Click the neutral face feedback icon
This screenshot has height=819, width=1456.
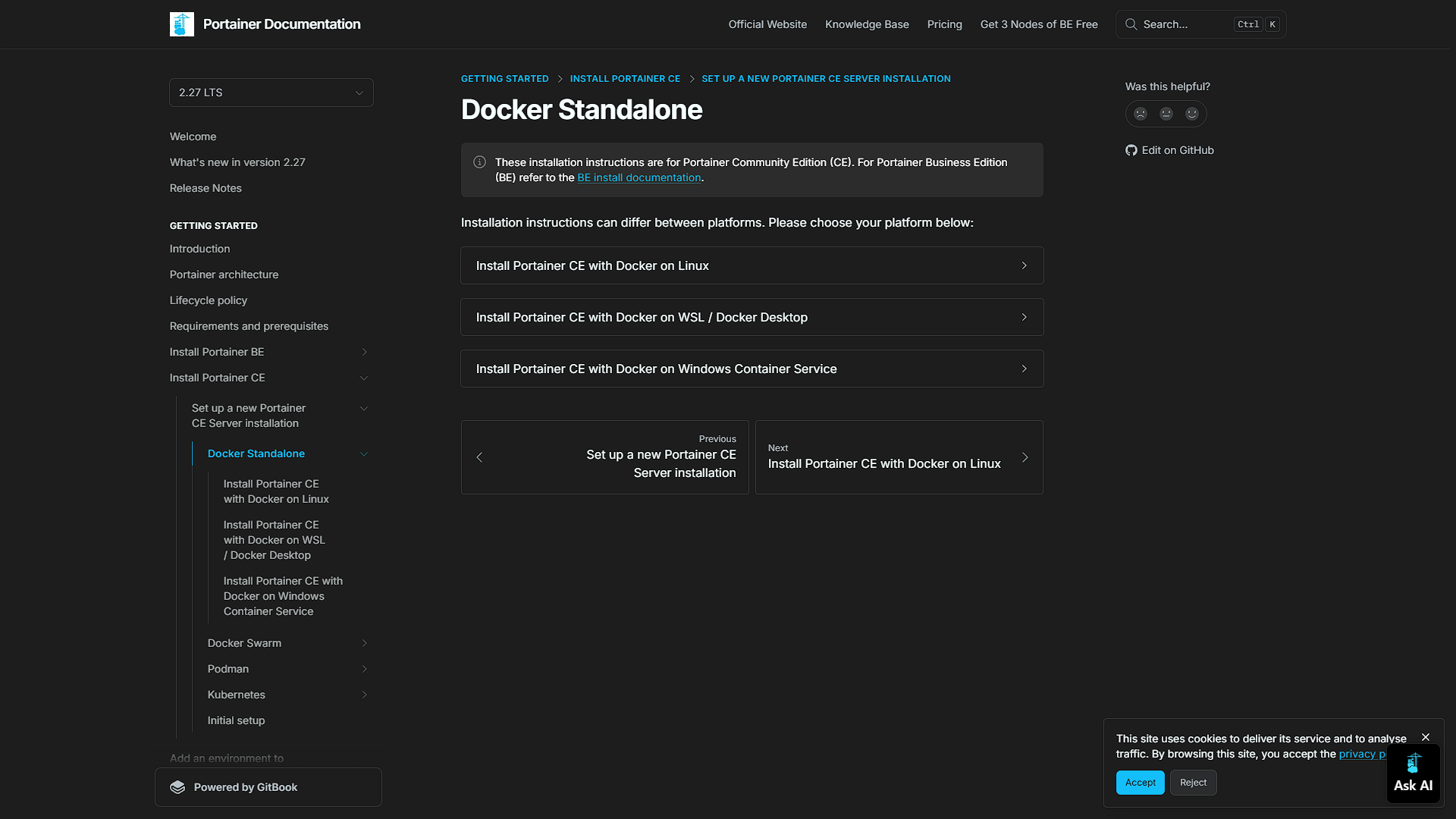[x=1166, y=114]
